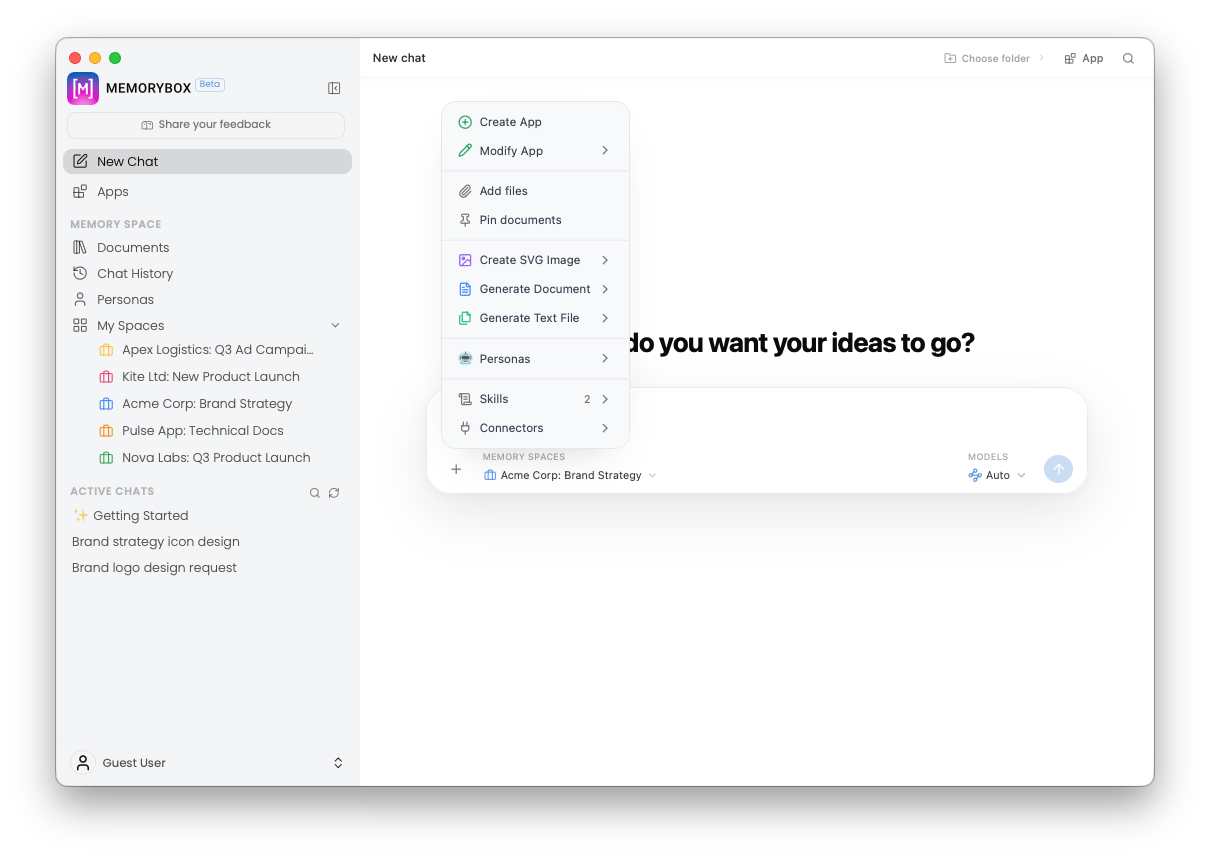Image resolution: width=1210 pixels, height=860 pixels.
Task: Click the Personas robot icon in menu
Action: (465, 359)
